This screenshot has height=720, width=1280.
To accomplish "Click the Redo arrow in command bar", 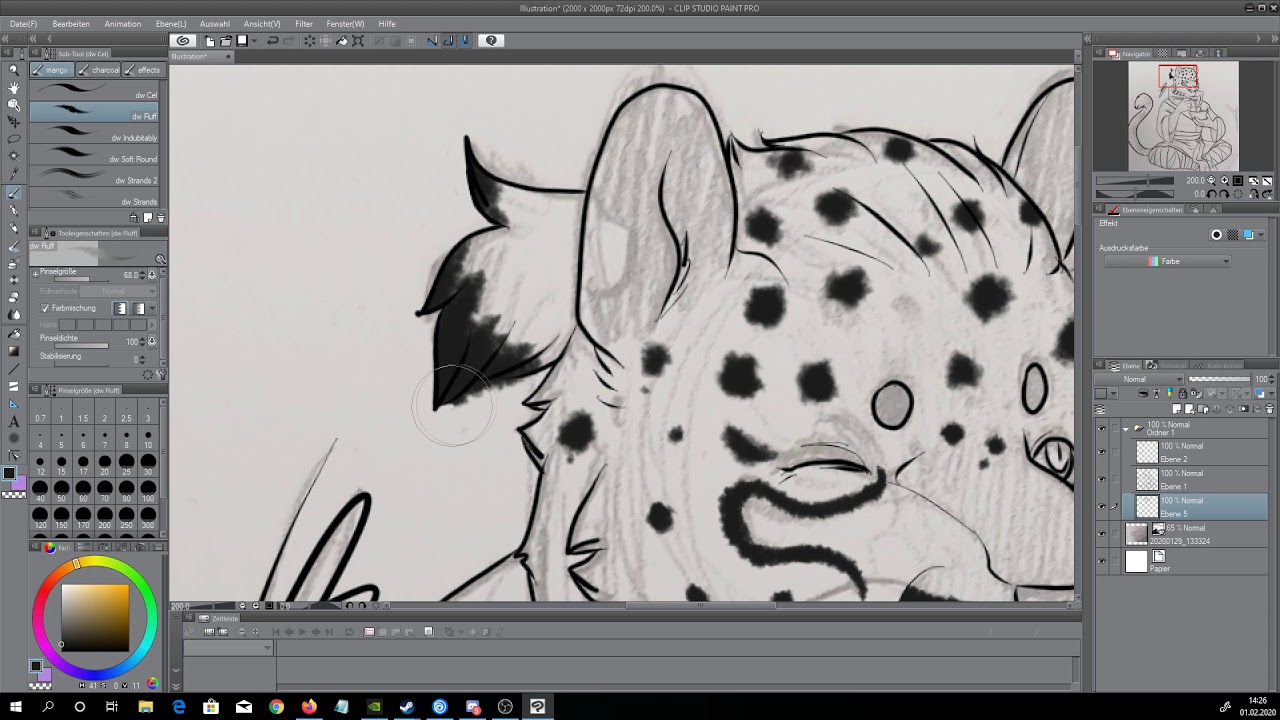I will (289, 41).
